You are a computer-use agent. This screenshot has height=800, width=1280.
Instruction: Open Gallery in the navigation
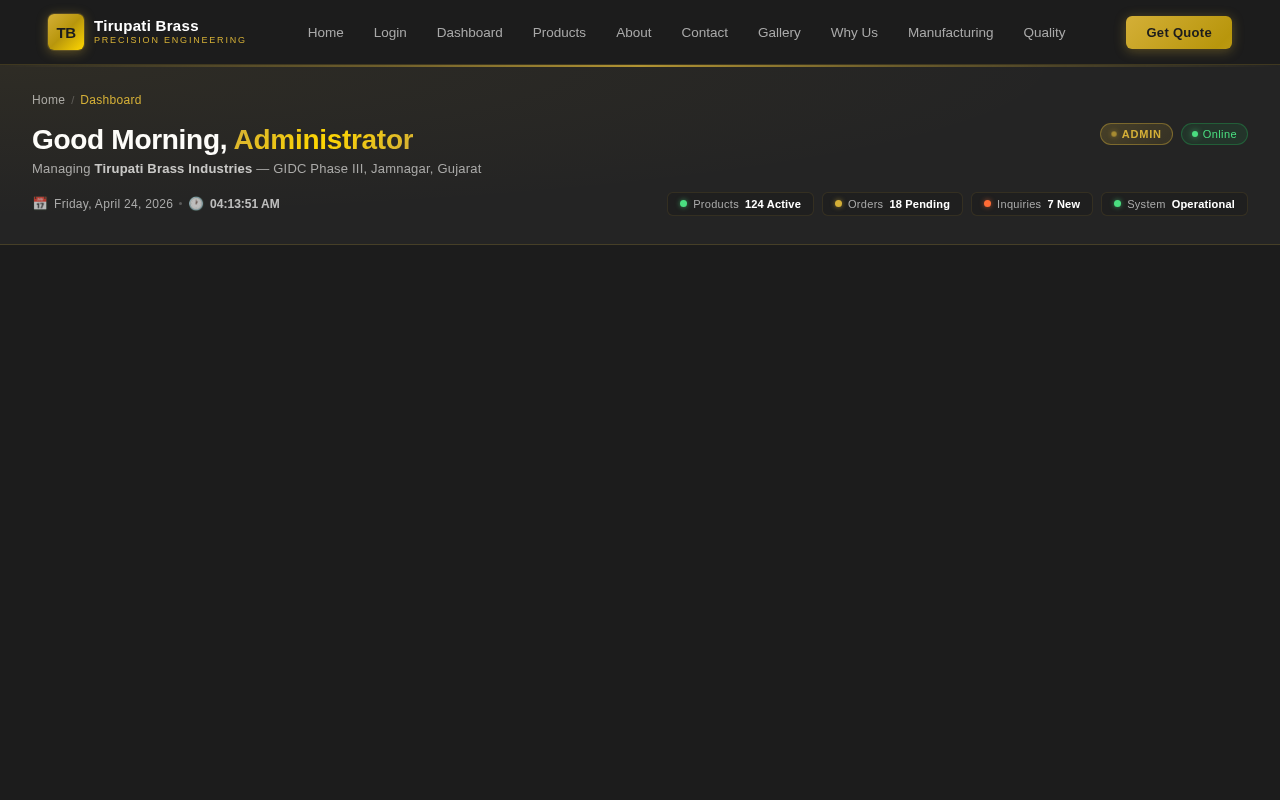[x=779, y=32]
